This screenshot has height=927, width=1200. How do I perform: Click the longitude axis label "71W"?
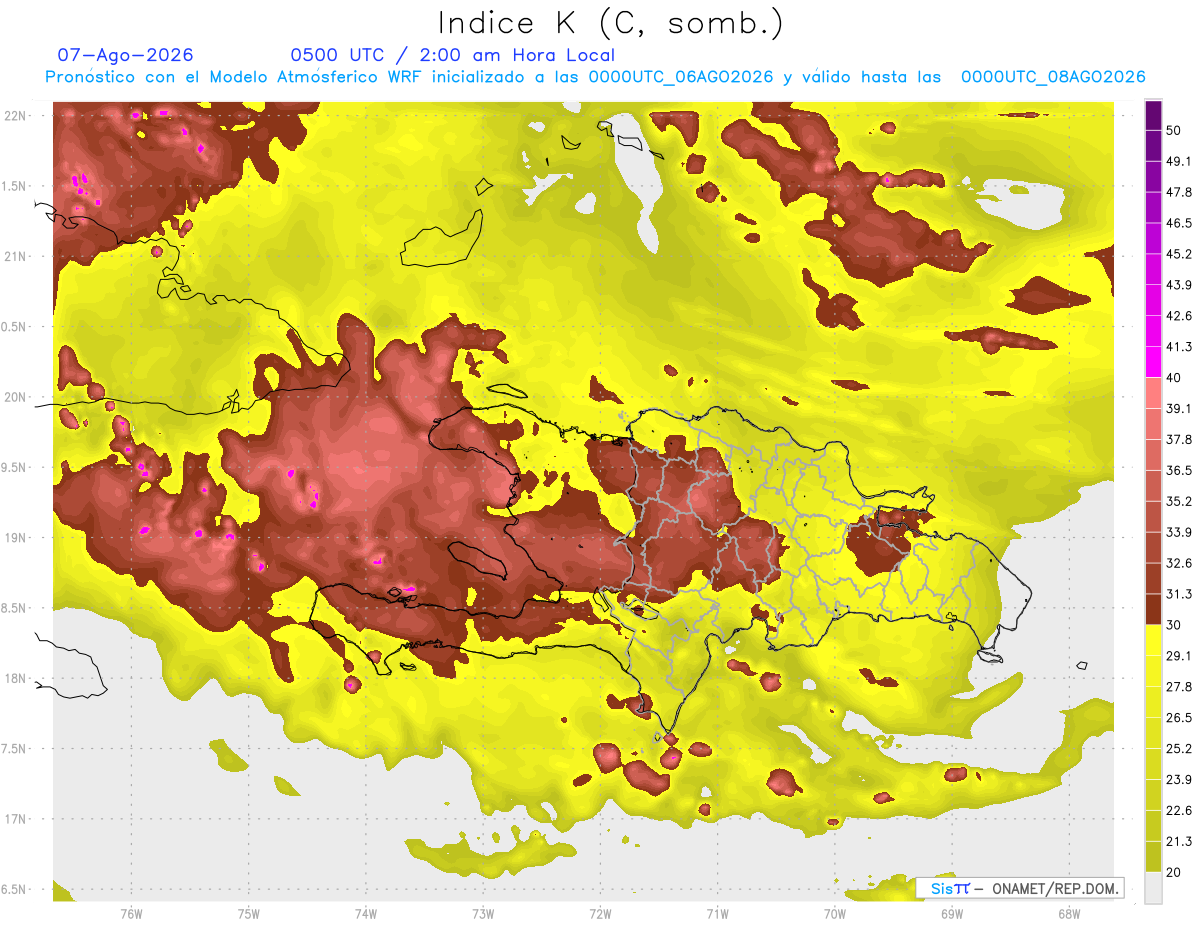click(x=717, y=914)
